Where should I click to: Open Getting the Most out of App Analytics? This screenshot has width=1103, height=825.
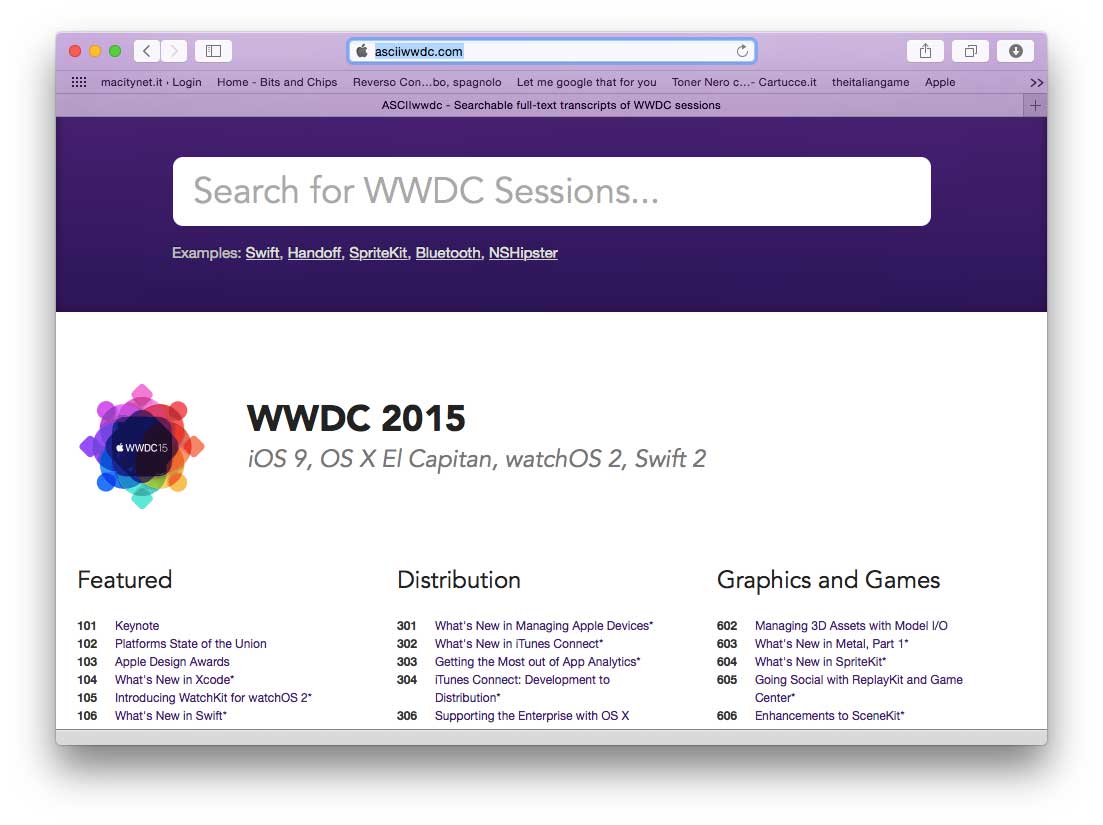537,662
